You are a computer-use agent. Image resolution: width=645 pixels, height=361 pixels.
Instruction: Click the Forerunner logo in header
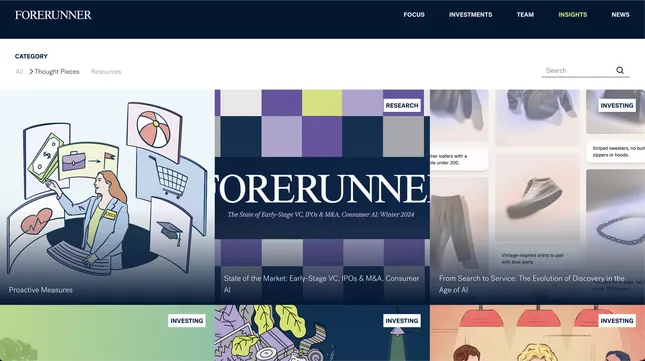(53, 15)
